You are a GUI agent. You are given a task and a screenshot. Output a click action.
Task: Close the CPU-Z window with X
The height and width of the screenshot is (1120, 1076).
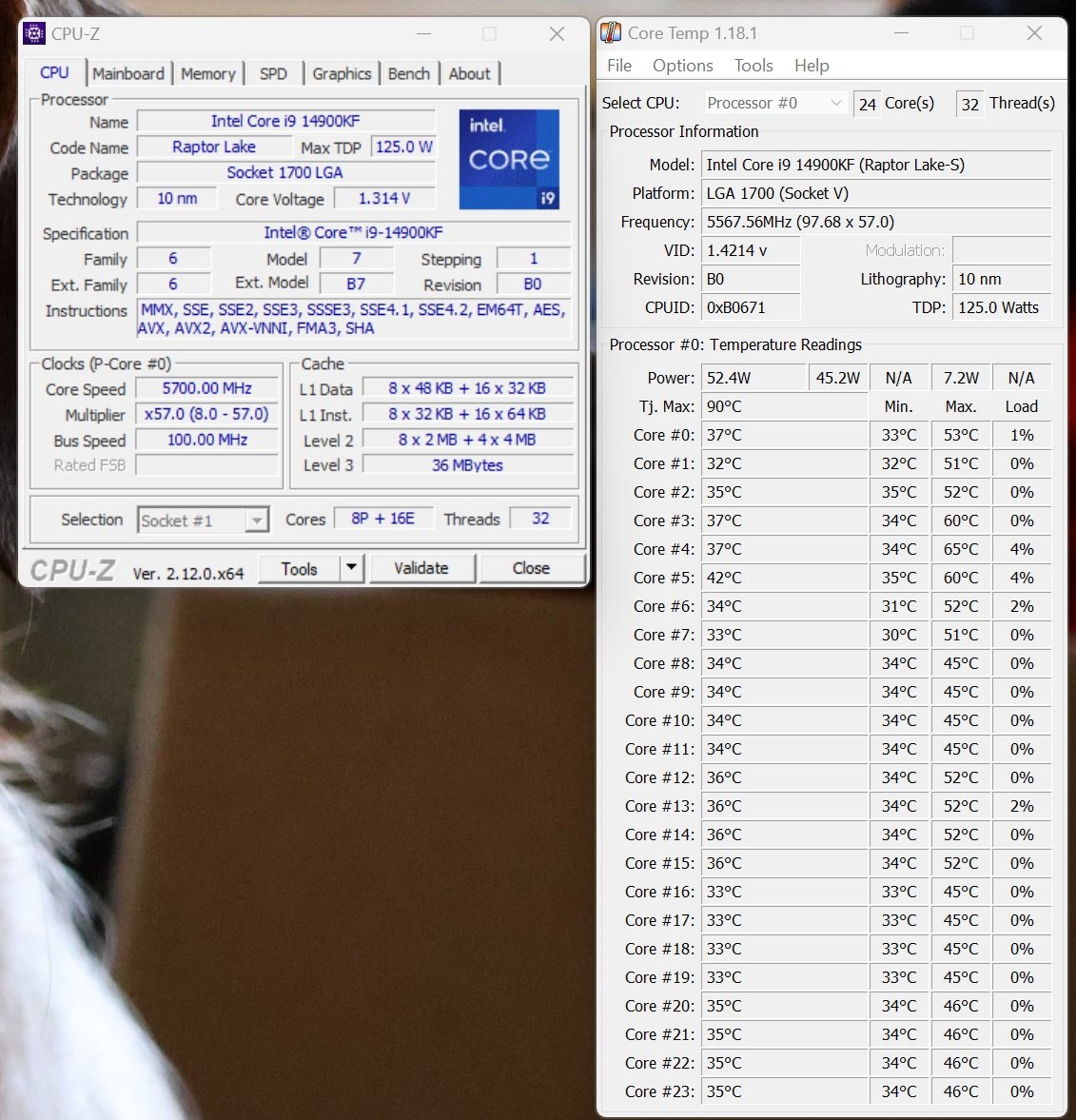point(557,33)
